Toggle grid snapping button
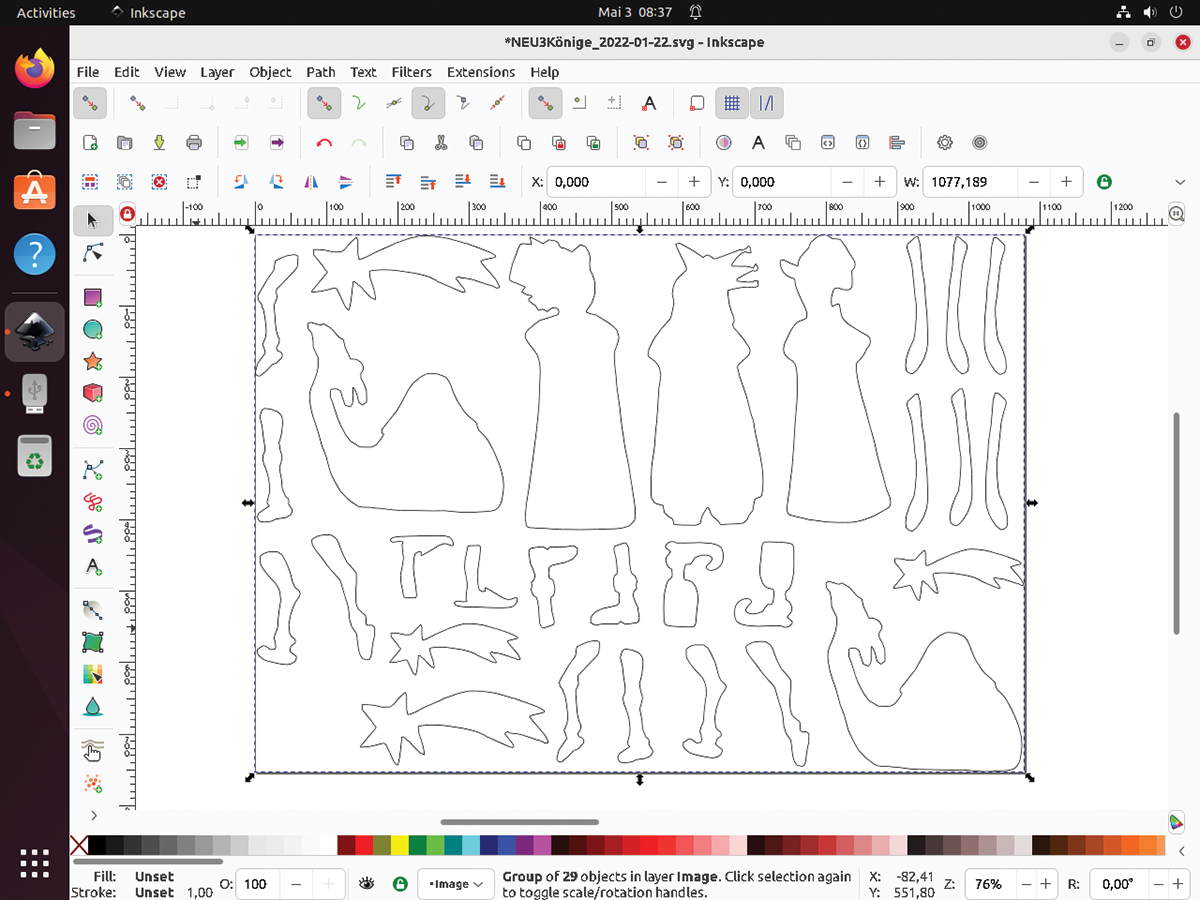1200x900 pixels. pyautogui.click(x=732, y=103)
